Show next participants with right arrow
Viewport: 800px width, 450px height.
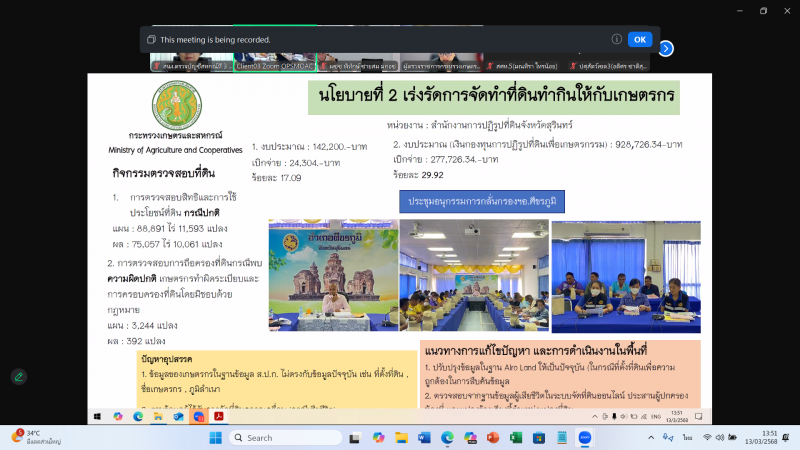(x=666, y=48)
